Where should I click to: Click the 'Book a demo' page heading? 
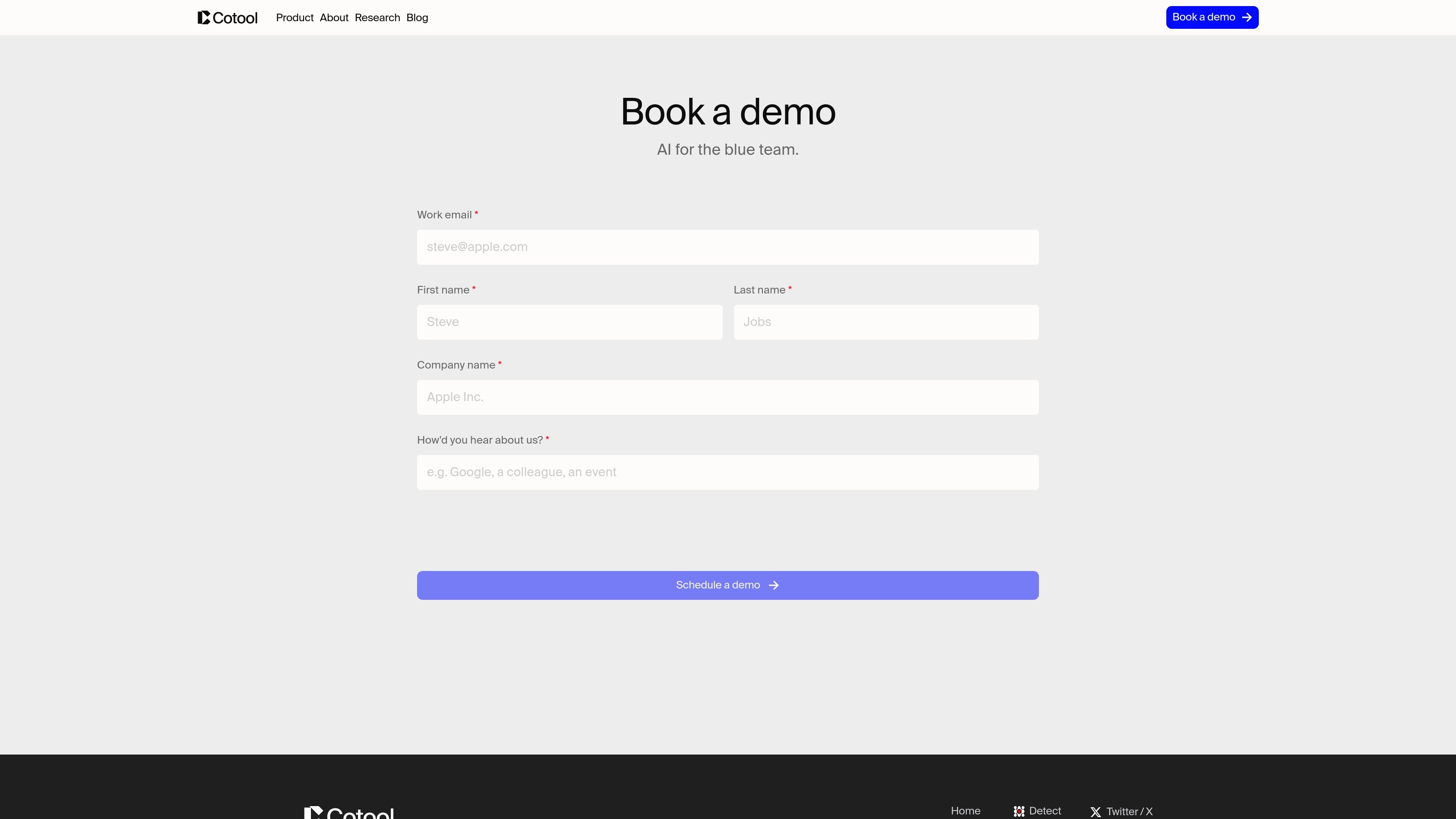coord(728,111)
